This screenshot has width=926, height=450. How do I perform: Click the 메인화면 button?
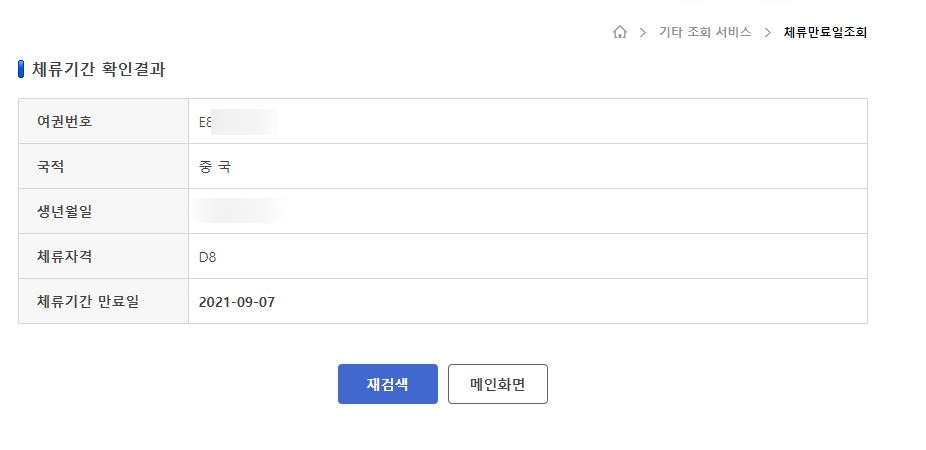coord(498,384)
